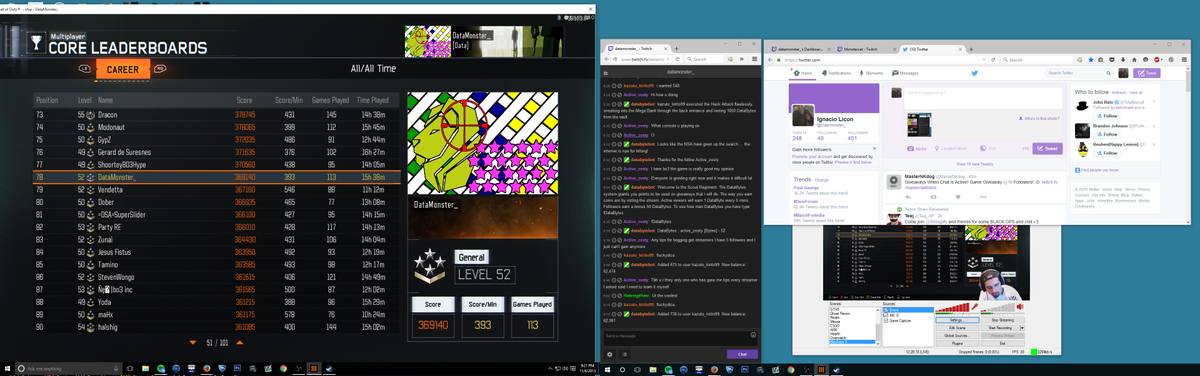Viewport: 1200px width, 376px height.
Task: Click Stop Streaming in OBS
Action: 1002,320
